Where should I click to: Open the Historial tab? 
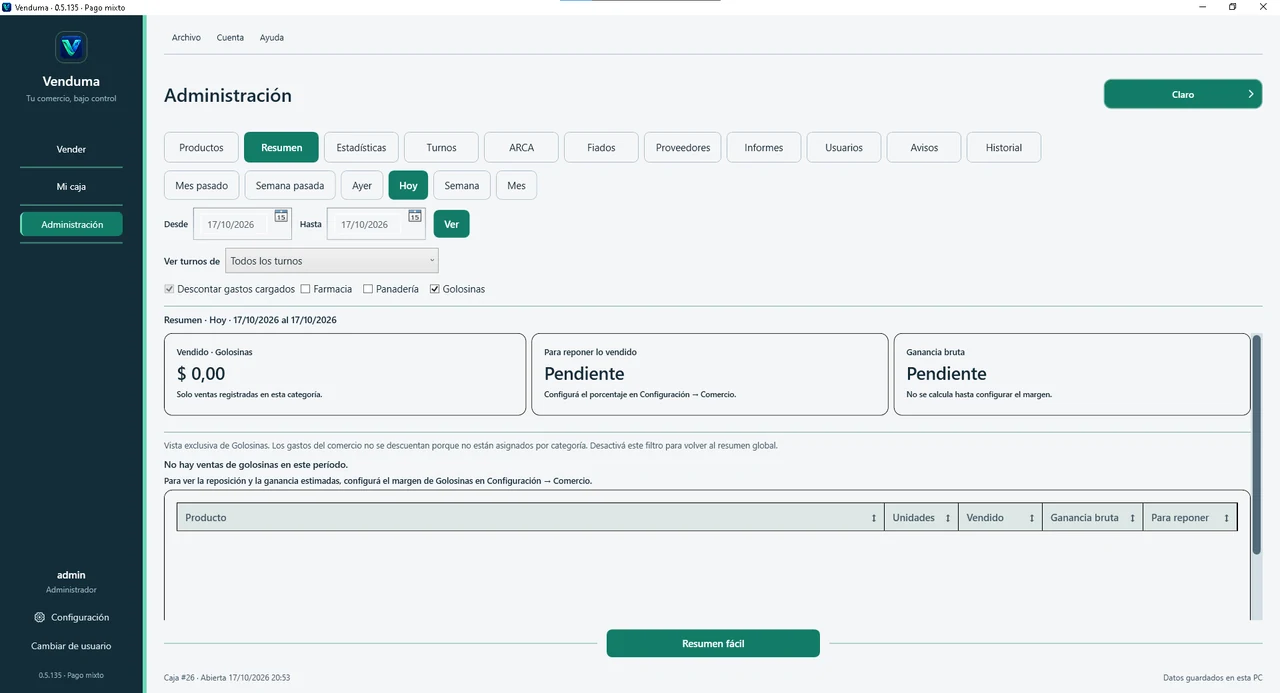(x=1004, y=147)
